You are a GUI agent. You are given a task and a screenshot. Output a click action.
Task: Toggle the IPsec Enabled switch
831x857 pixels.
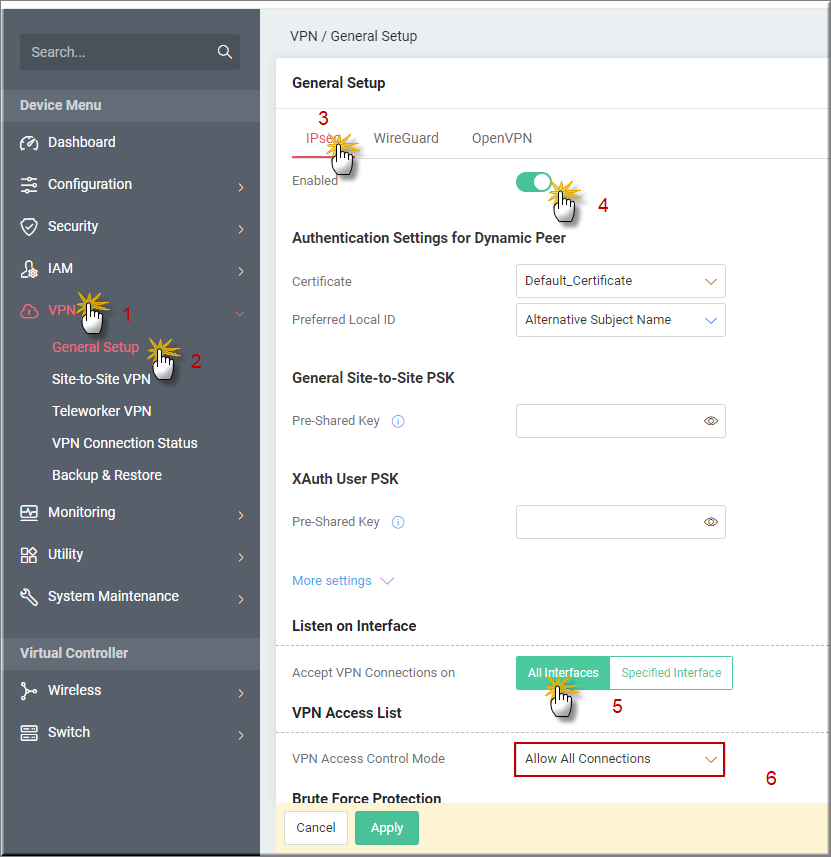[534, 182]
